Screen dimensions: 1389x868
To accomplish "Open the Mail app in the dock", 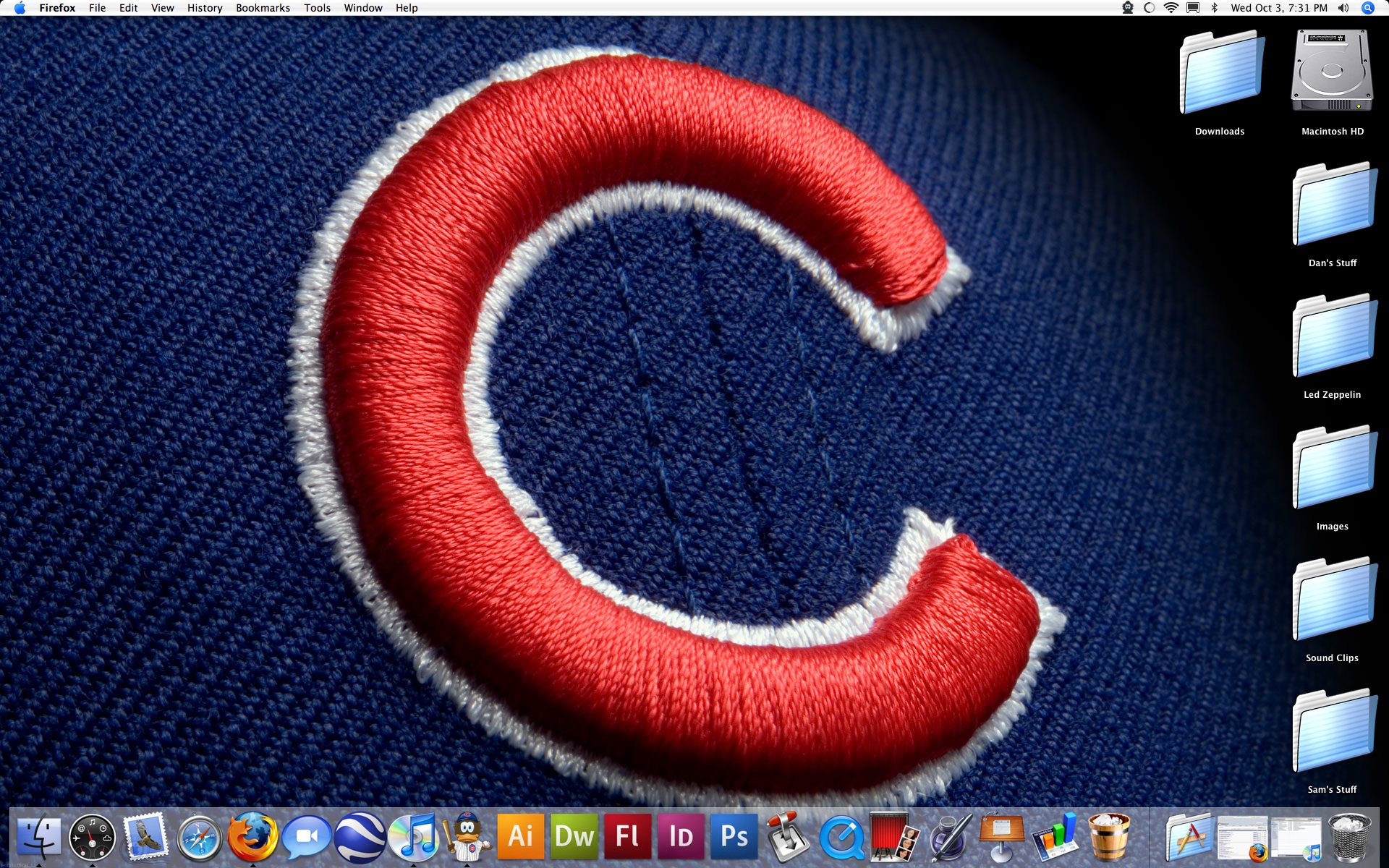I will 145,837.
